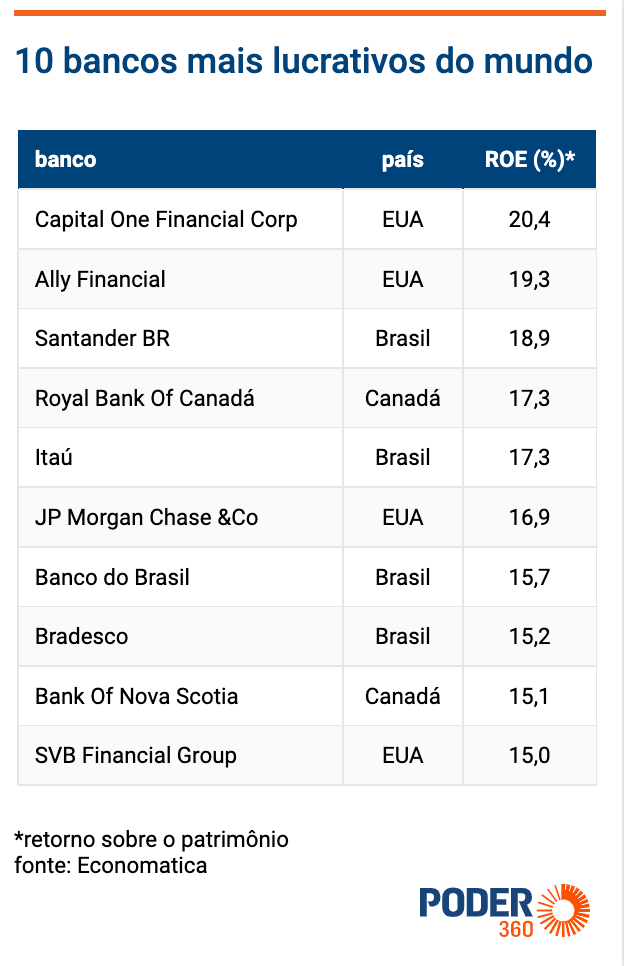Click the 'fonte: Economatica' source text
624x966 pixels.
tap(111, 866)
